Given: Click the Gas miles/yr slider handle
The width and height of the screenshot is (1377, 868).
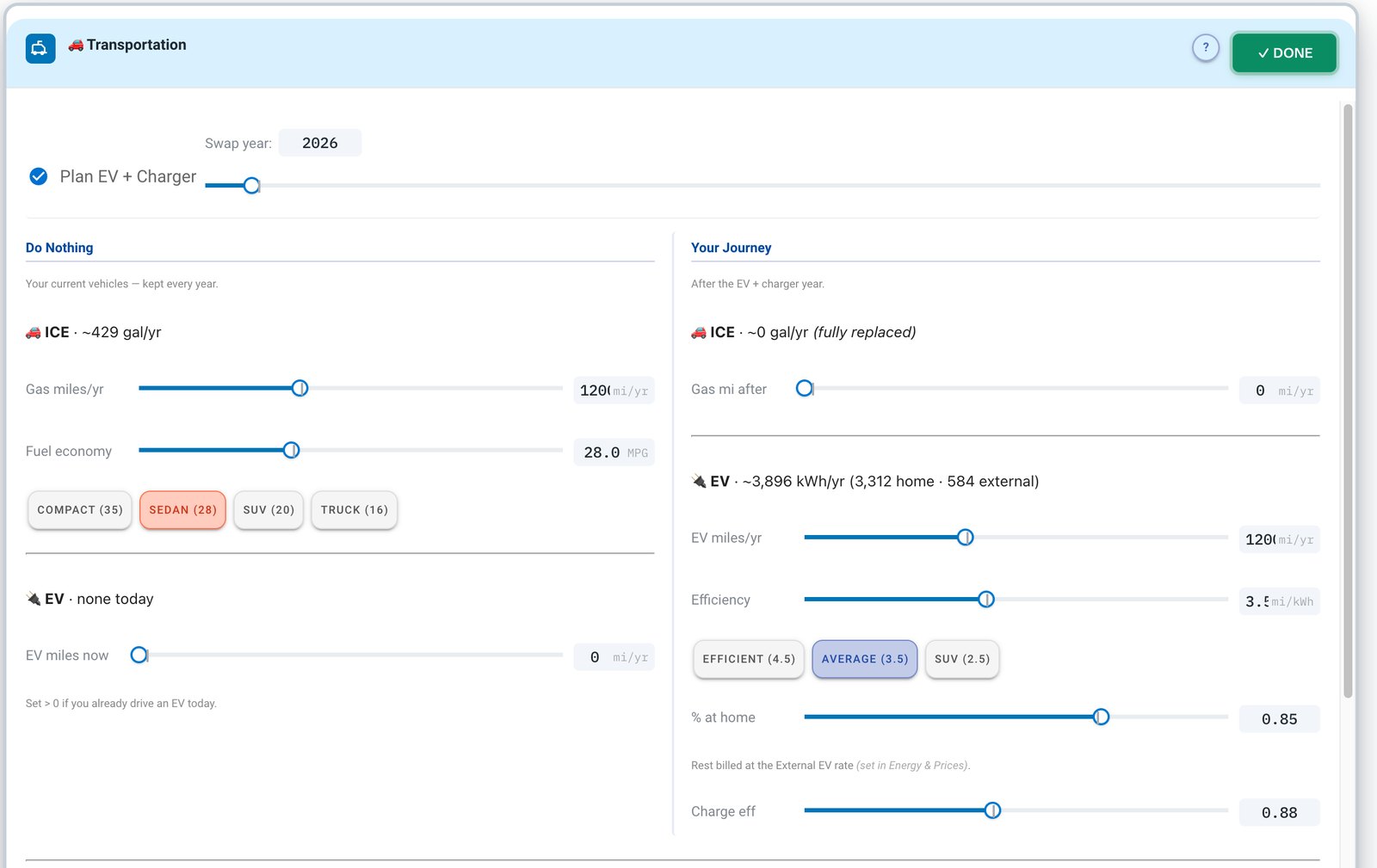Looking at the screenshot, I should tap(299, 388).
